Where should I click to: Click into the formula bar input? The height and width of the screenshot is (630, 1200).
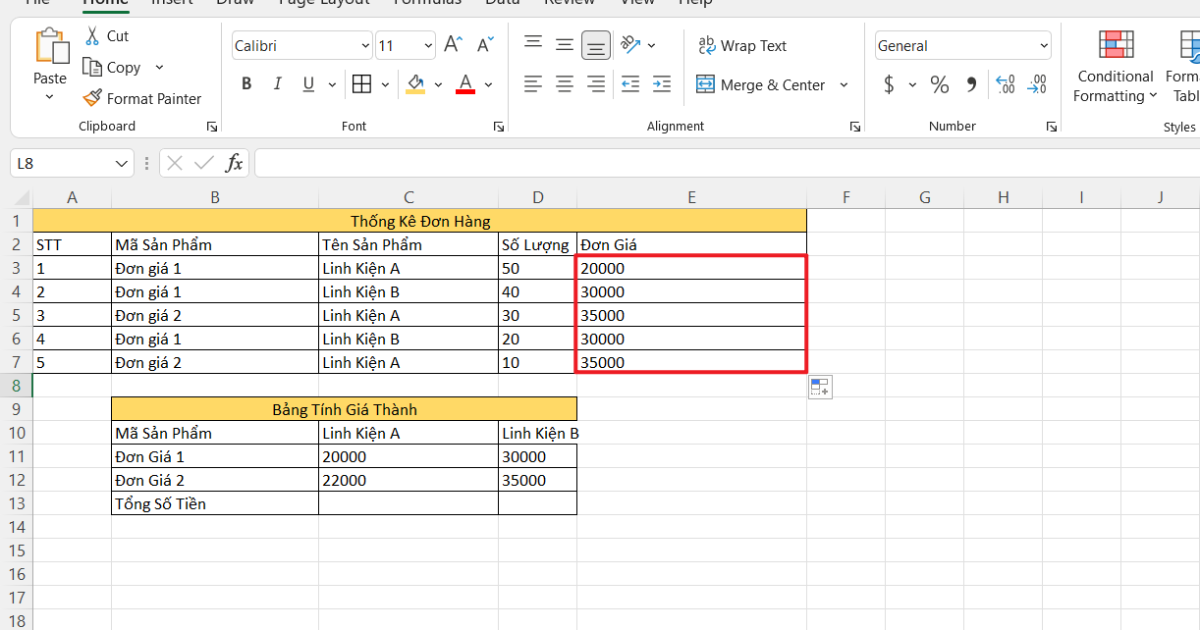[x=727, y=163]
